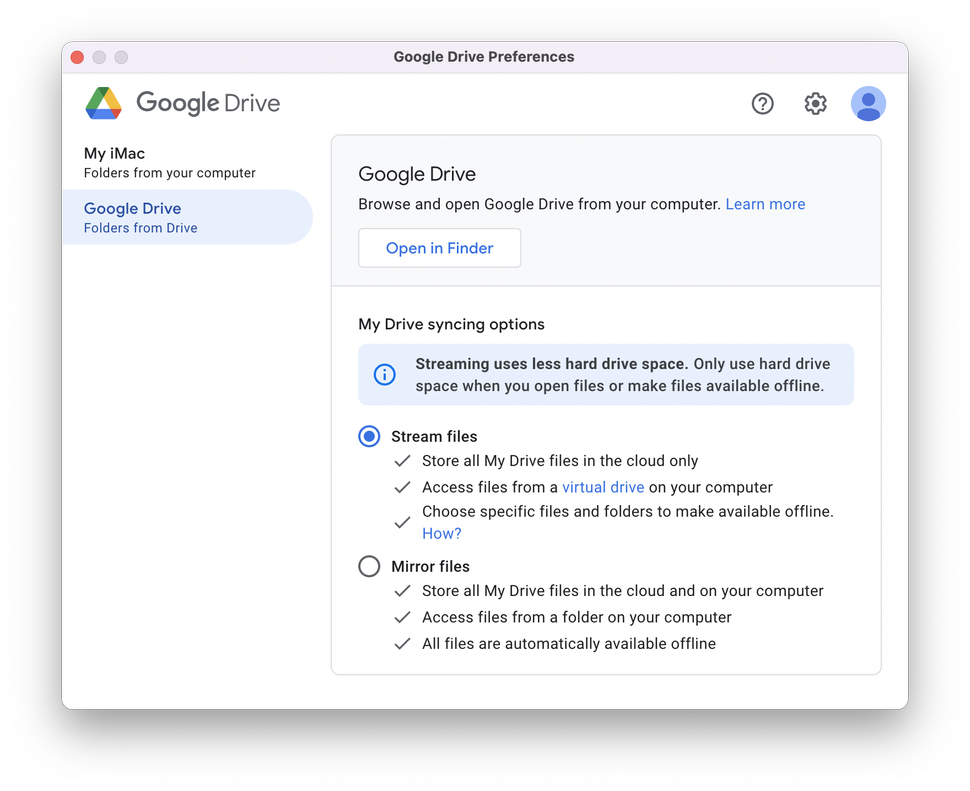Click the Google Drive Preferences title bar

click(484, 57)
